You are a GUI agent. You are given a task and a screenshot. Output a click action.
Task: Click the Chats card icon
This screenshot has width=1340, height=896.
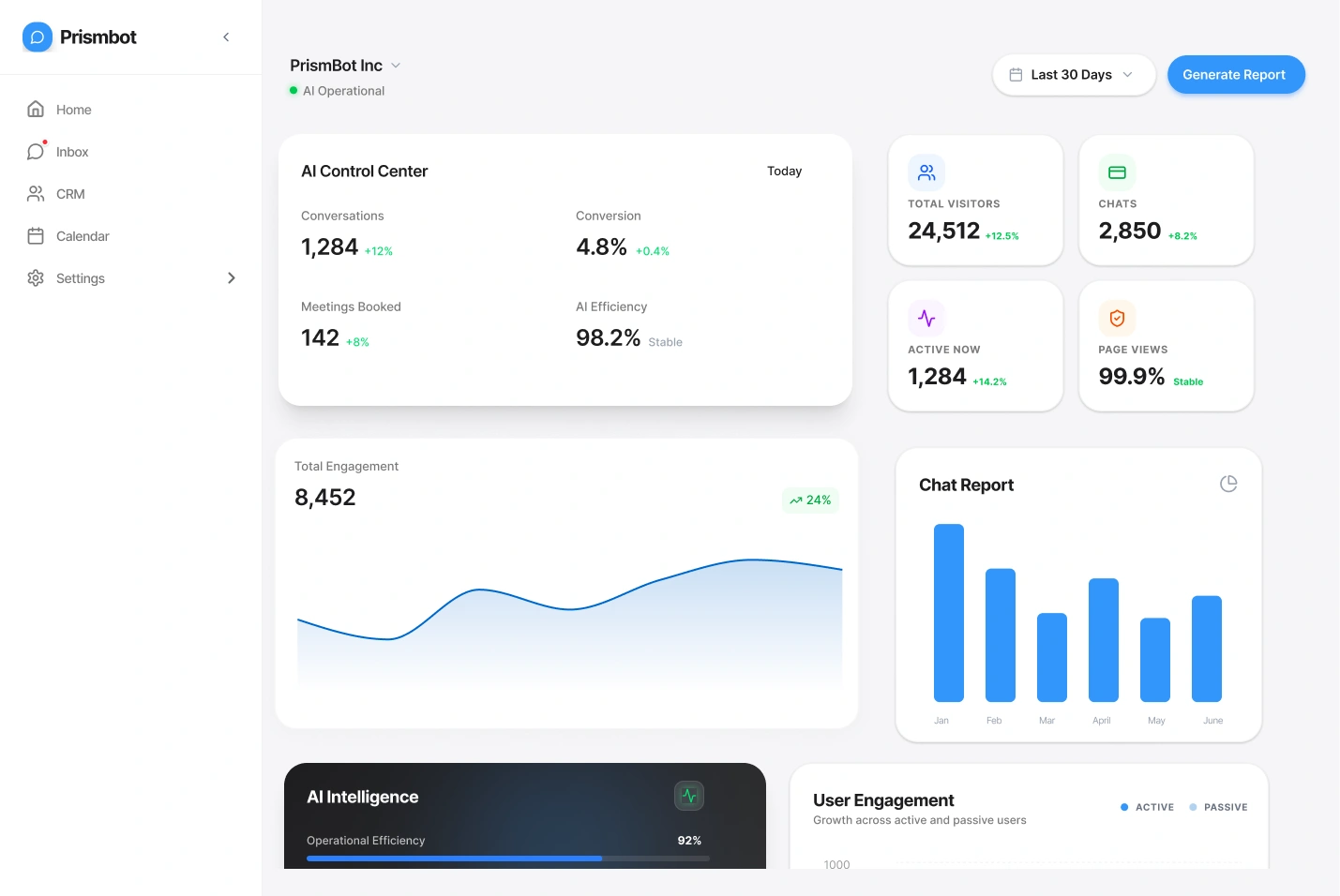[x=1117, y=172]
